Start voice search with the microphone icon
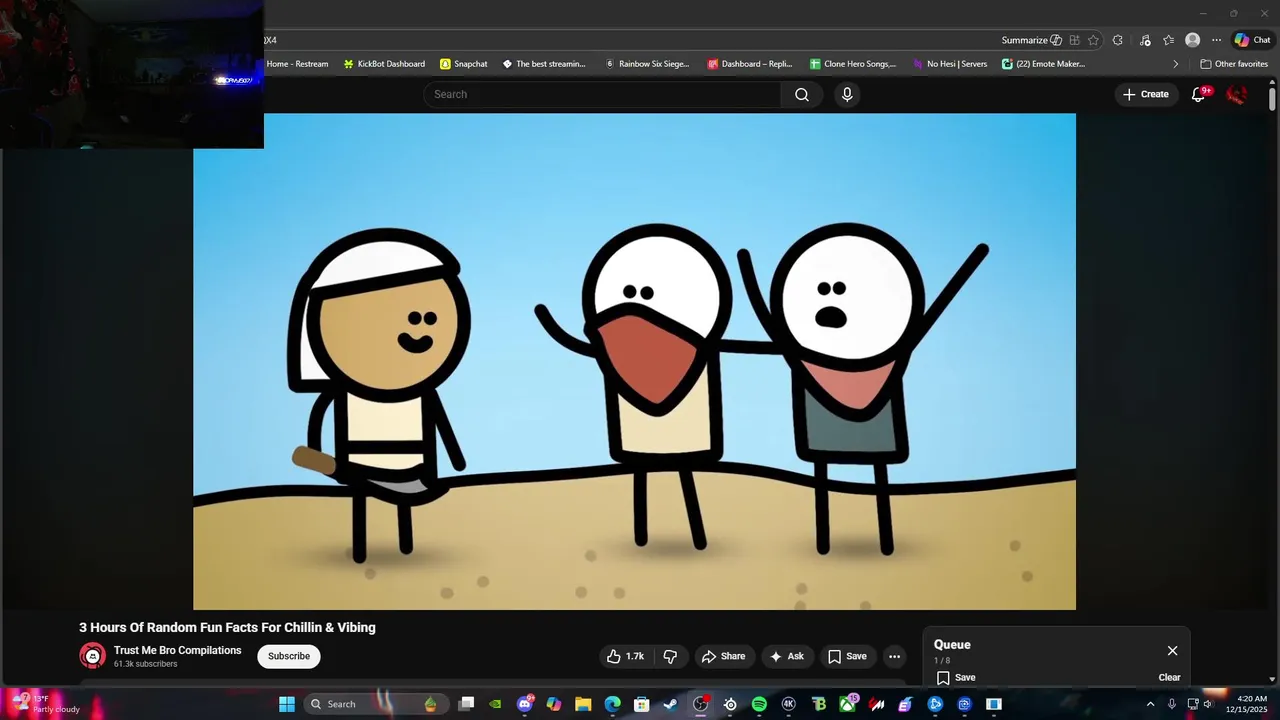 pos(847,94)
